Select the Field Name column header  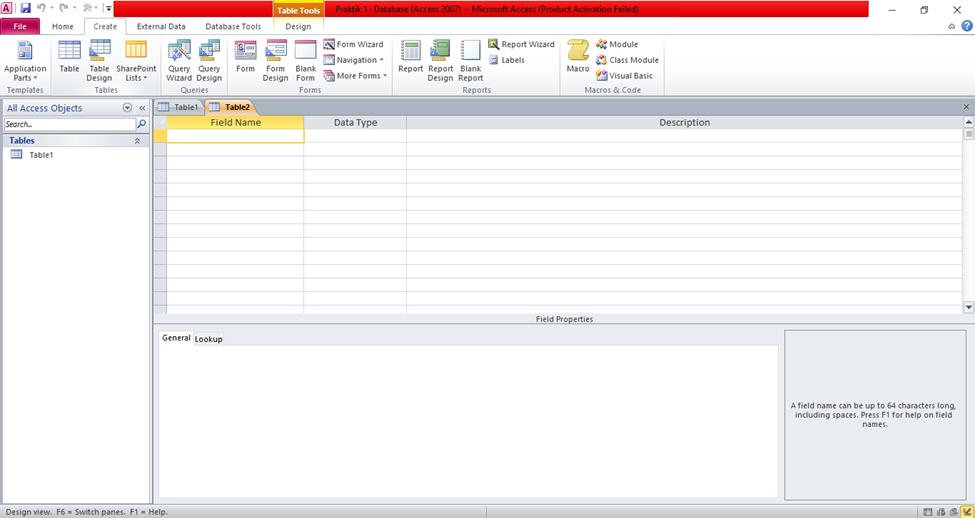coord(235,123)
